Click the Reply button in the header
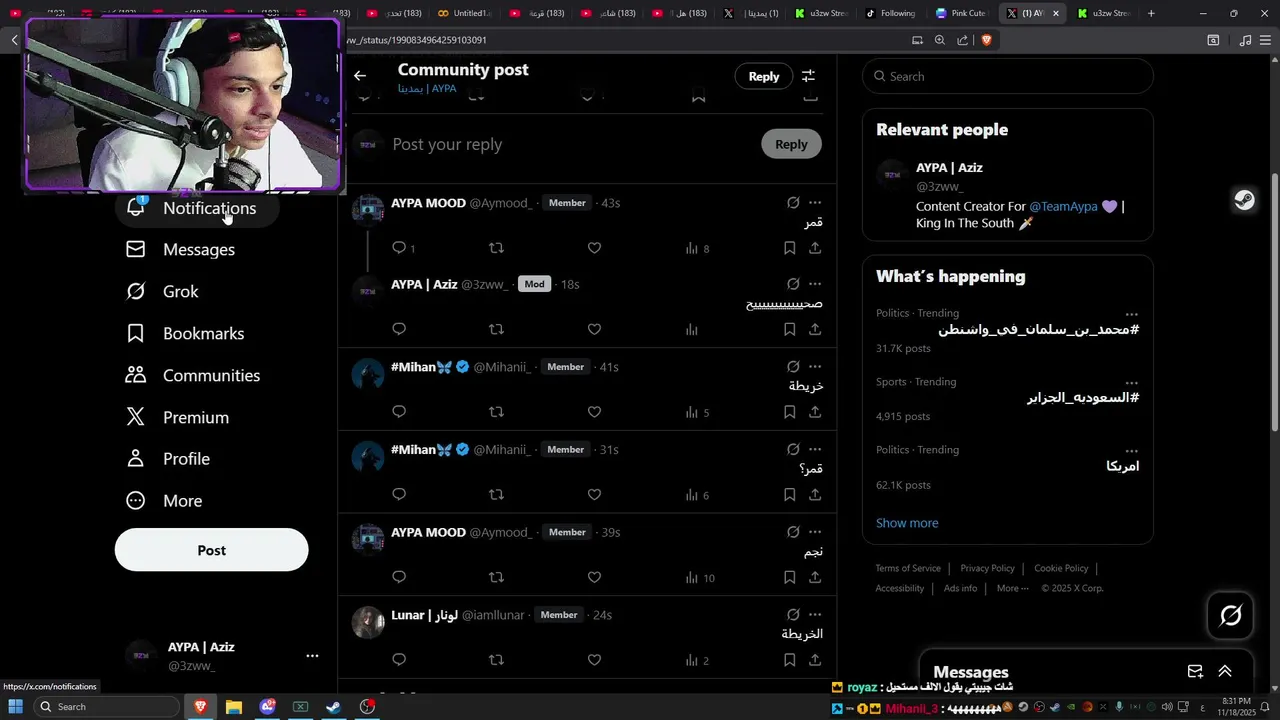 point(764,76)
